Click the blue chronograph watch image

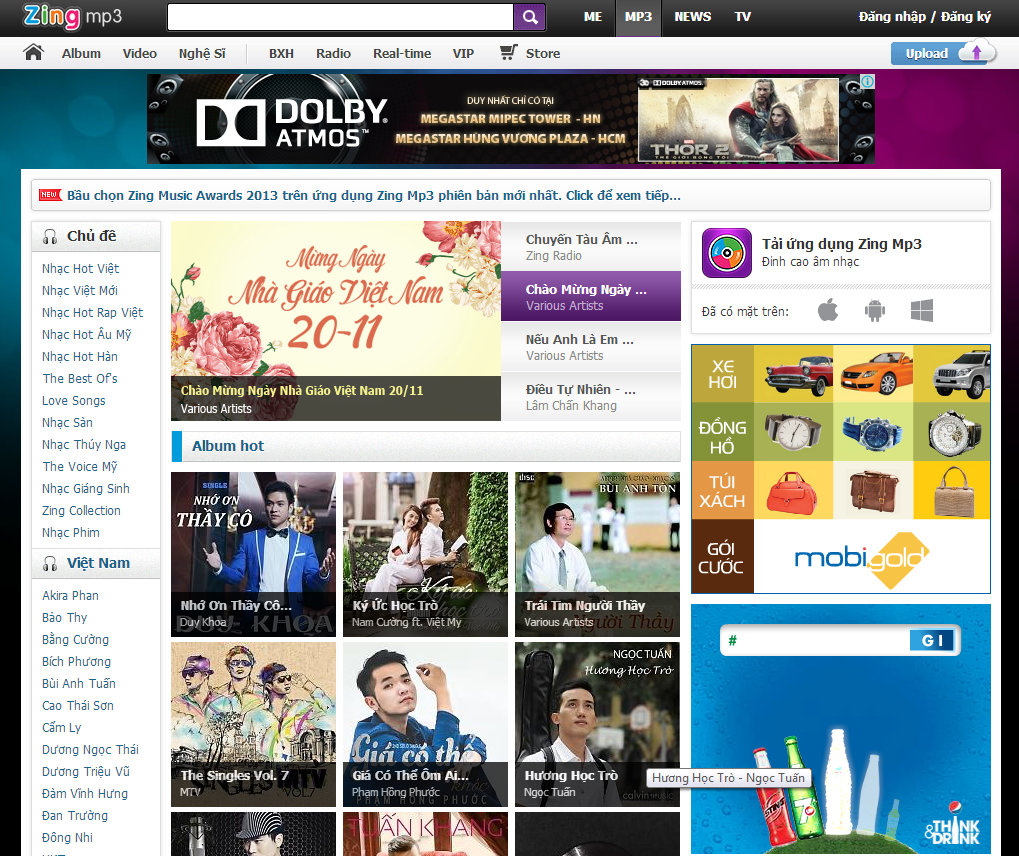(872, 433)
